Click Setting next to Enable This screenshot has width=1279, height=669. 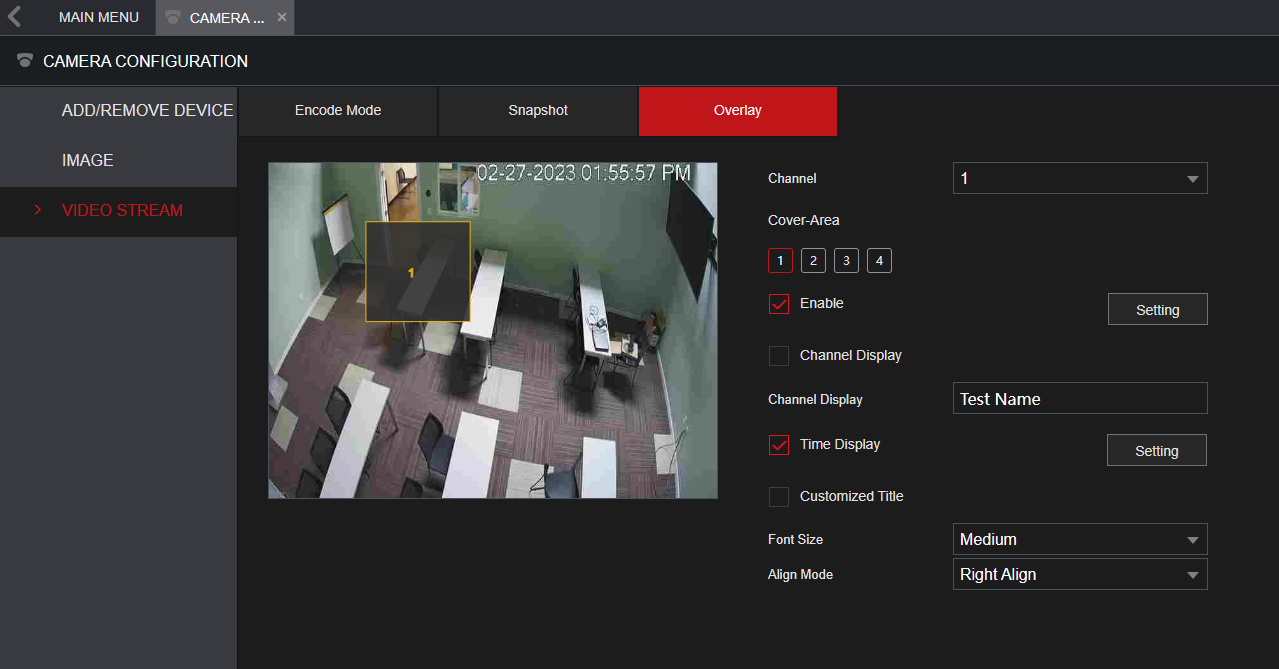coord(1157,309)
